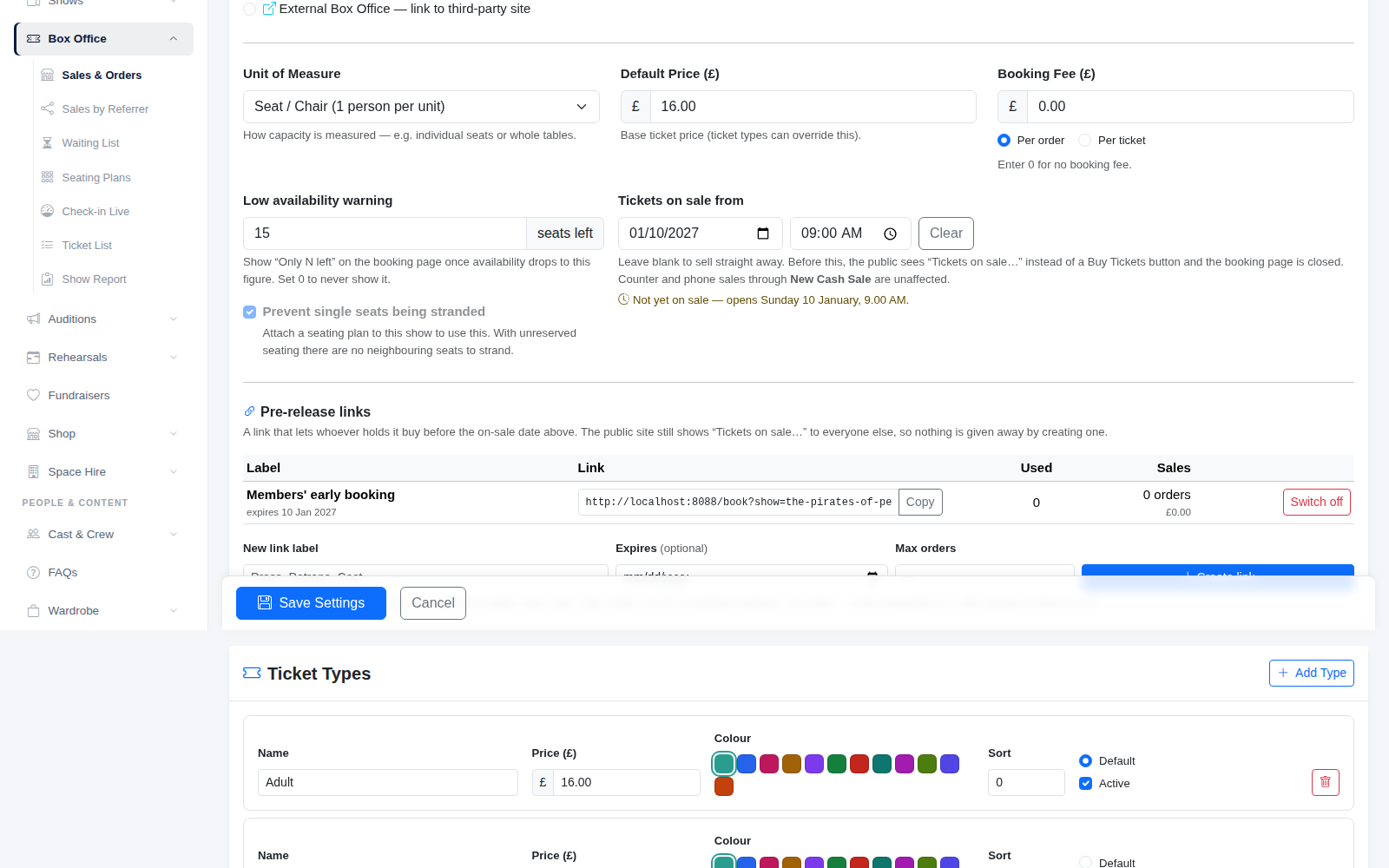Collapse the Box Office section chevron
The height and width of the screenshot is (868, 1389).
coord(174,39)
